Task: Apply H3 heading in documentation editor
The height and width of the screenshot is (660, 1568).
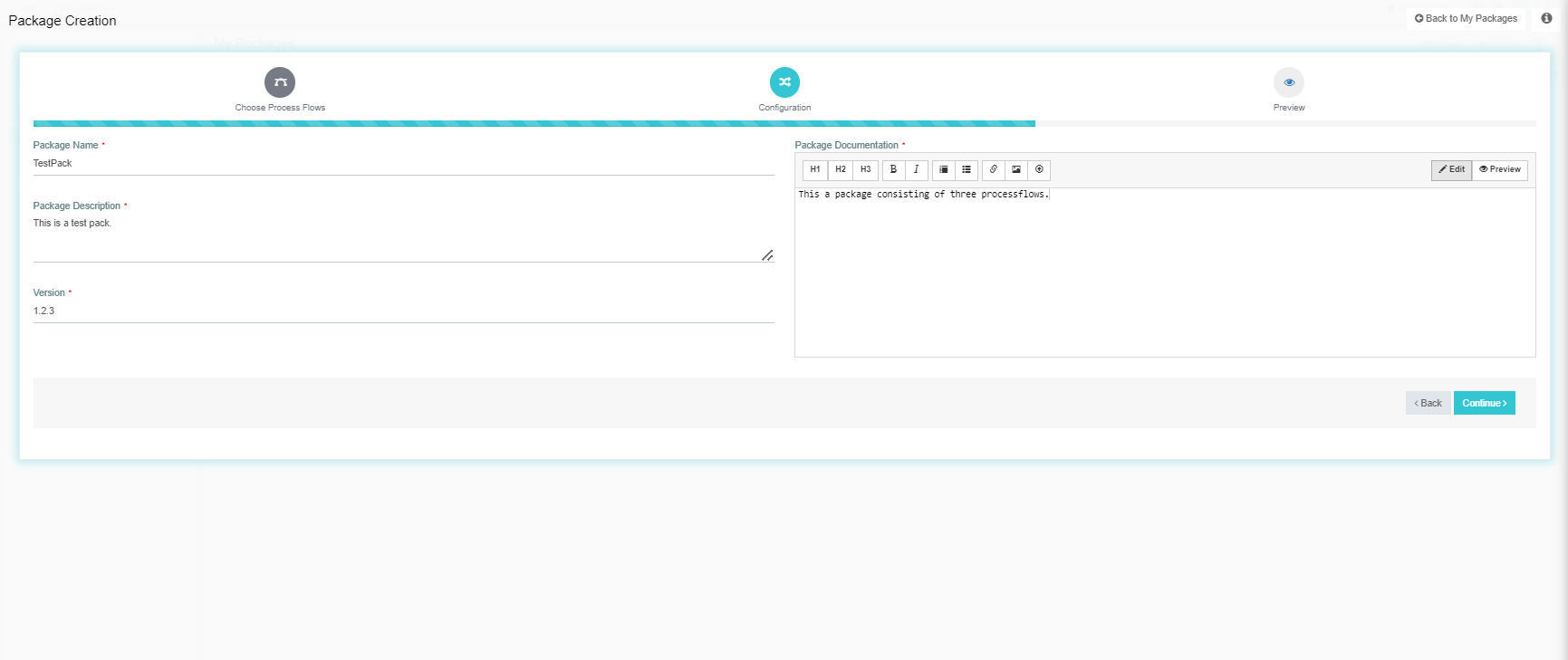Action: pyautogui.click(x=866, y=170)
